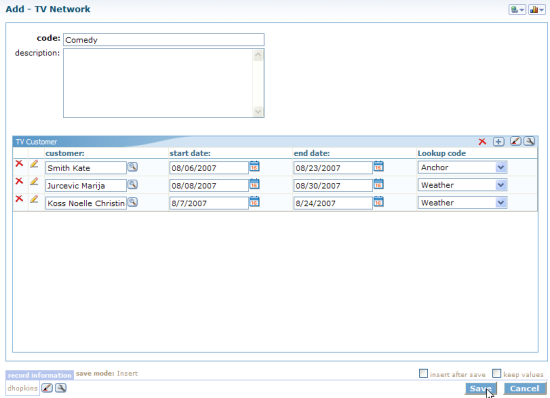Click the customer: column header
The image size is (550, 398).
65,153
